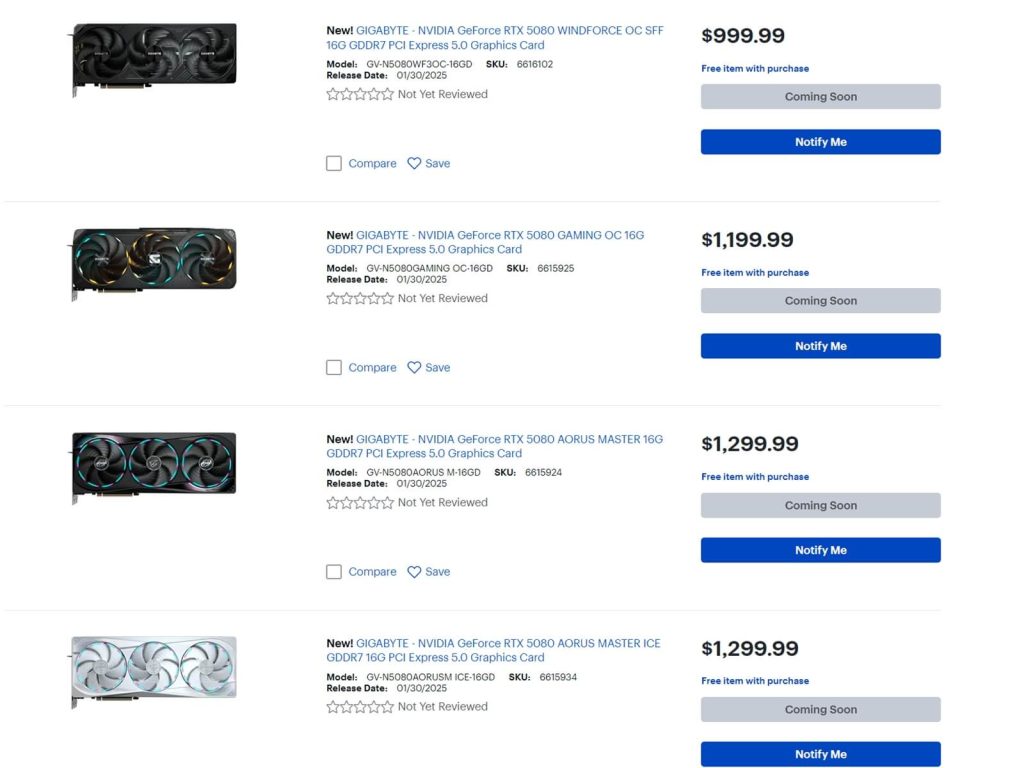Enable Compare for AORUS MASTER 16G card
The image size is (1024, 768).
(334, 571)
